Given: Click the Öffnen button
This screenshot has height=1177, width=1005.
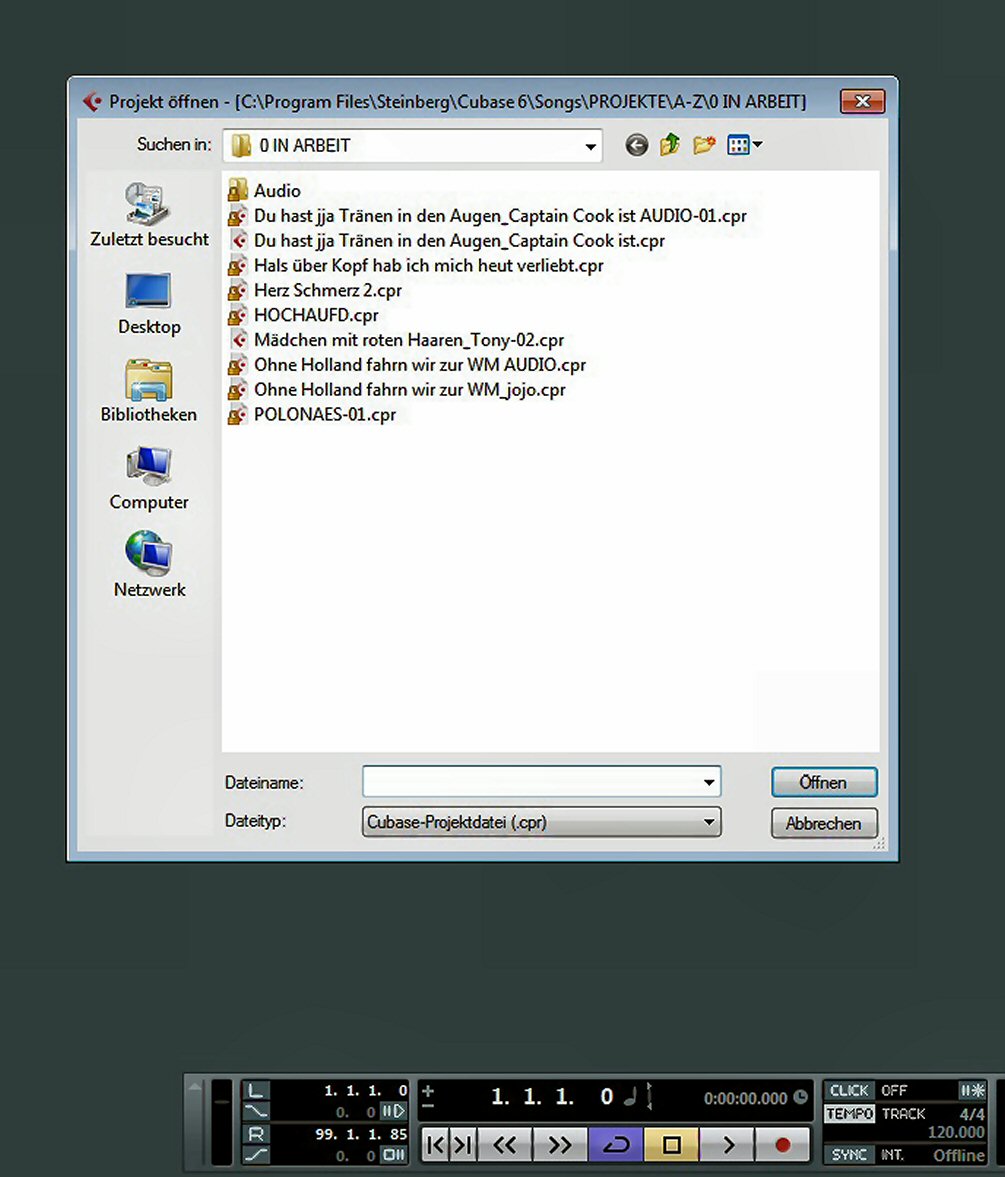Looking at the screenshot, I should coord(823,782).
